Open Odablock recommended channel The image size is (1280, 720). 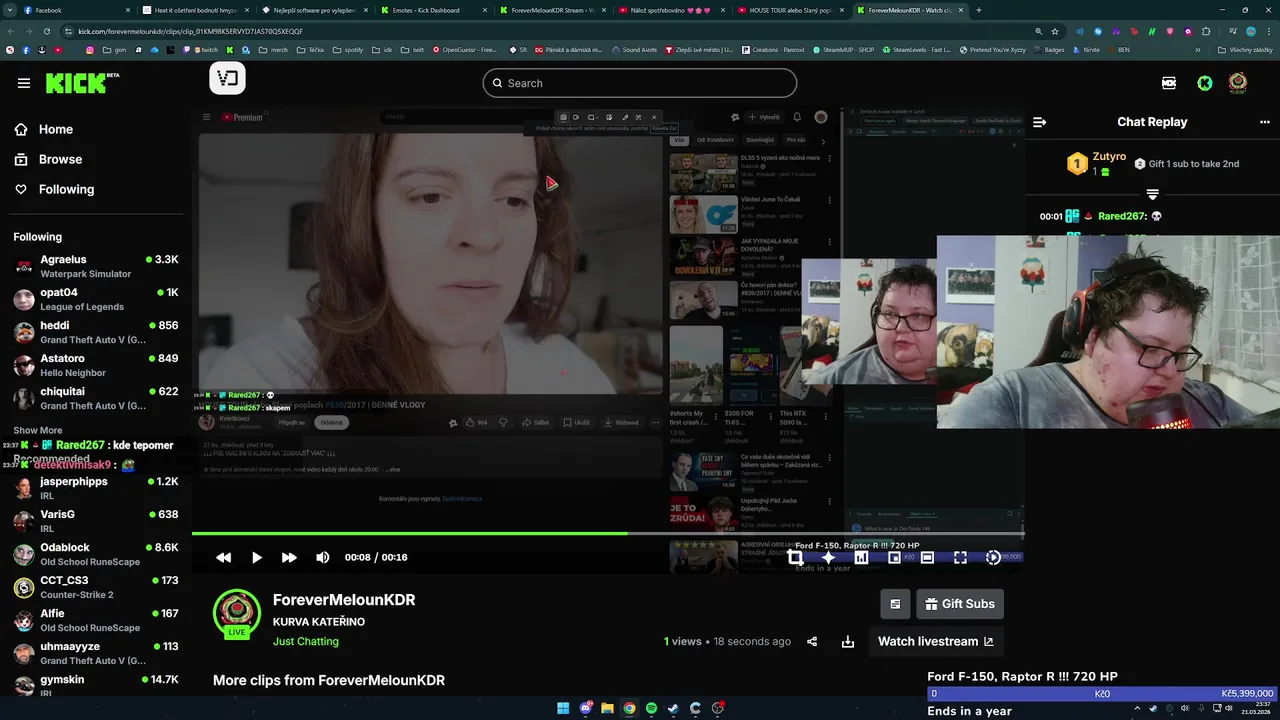pyautogui.click(x=96, y=554)
